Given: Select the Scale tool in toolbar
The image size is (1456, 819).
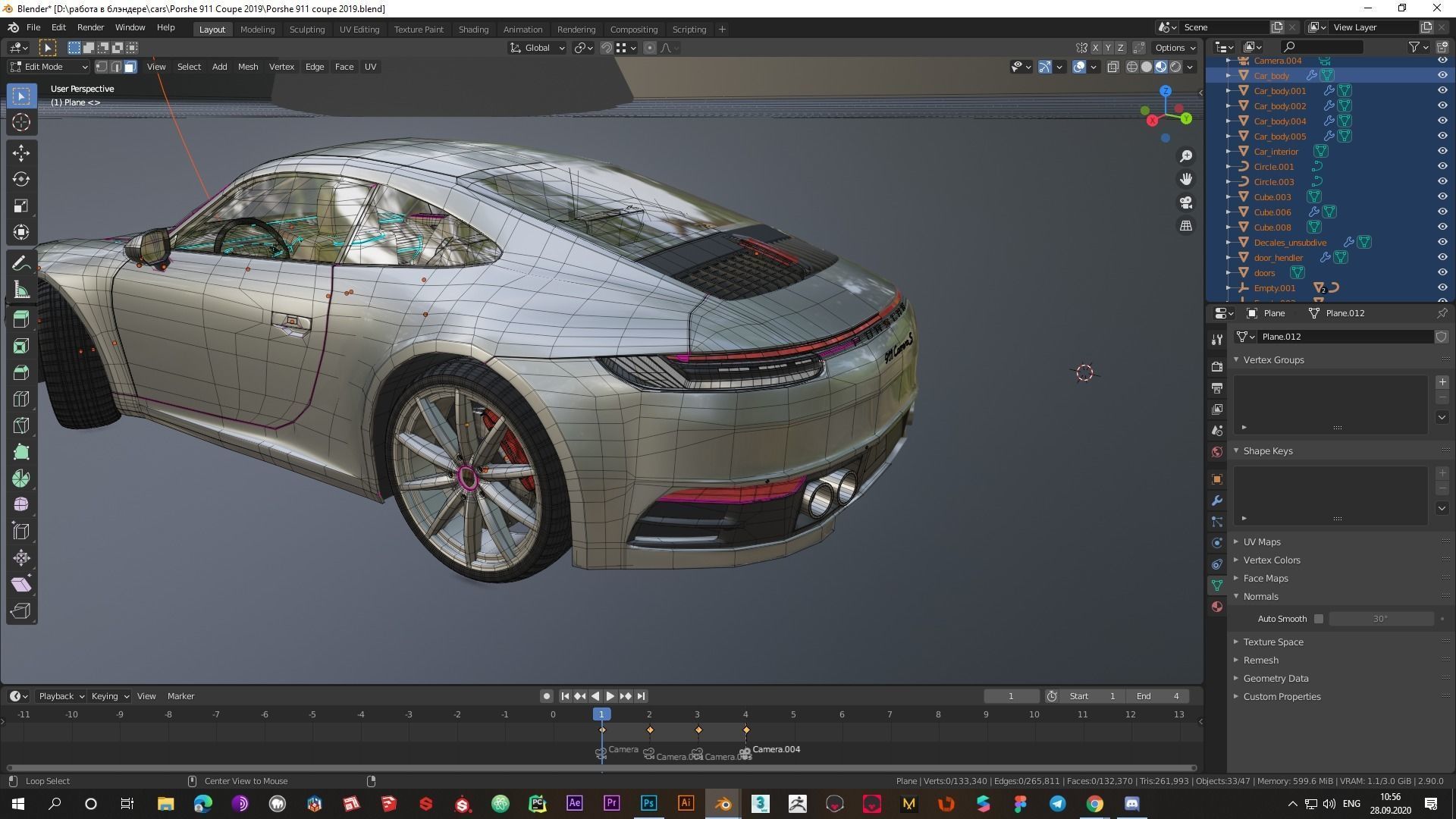Looking at the screenshot, I should [x=21, y=206].
